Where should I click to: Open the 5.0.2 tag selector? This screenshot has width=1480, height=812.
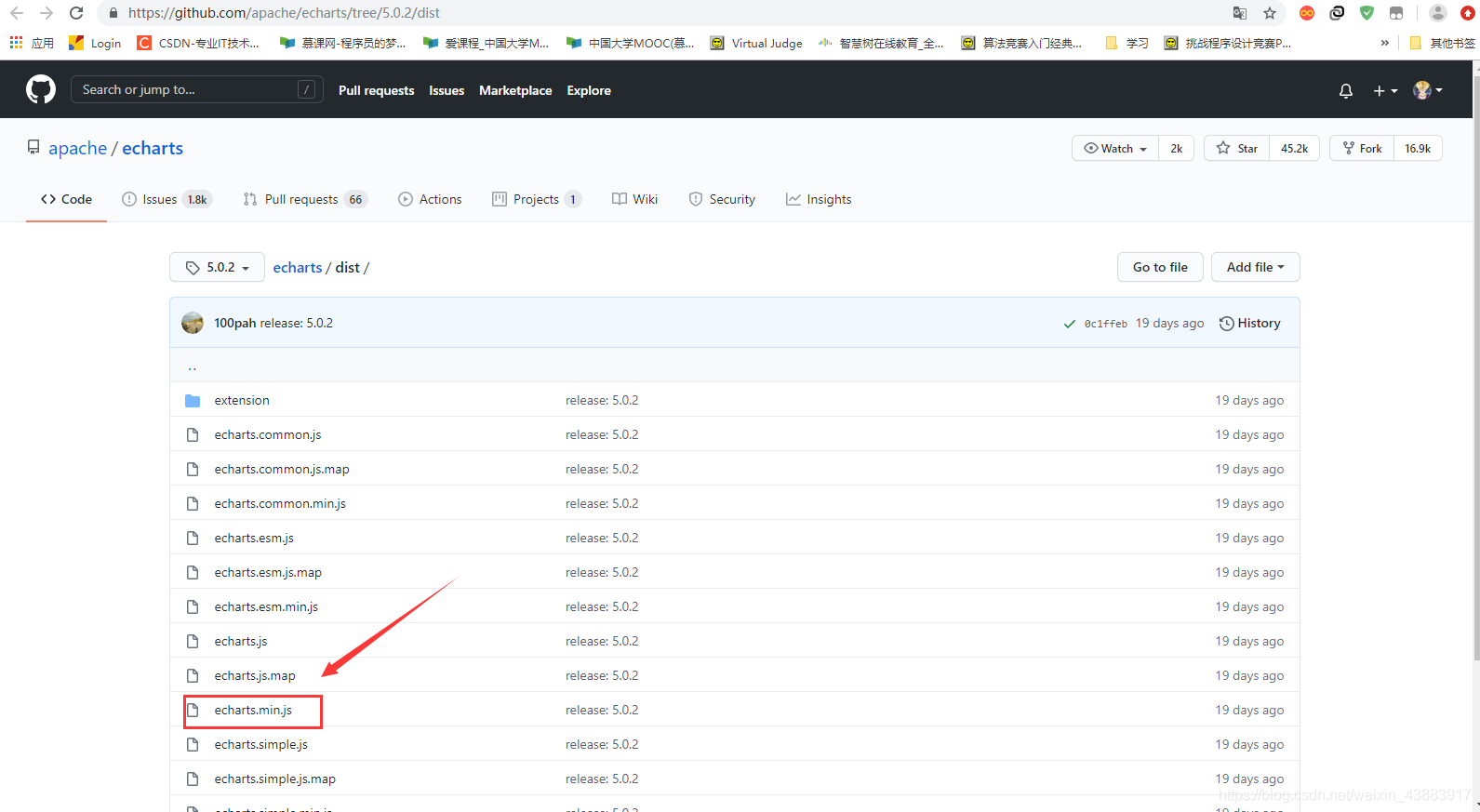[x=217, y=267]
